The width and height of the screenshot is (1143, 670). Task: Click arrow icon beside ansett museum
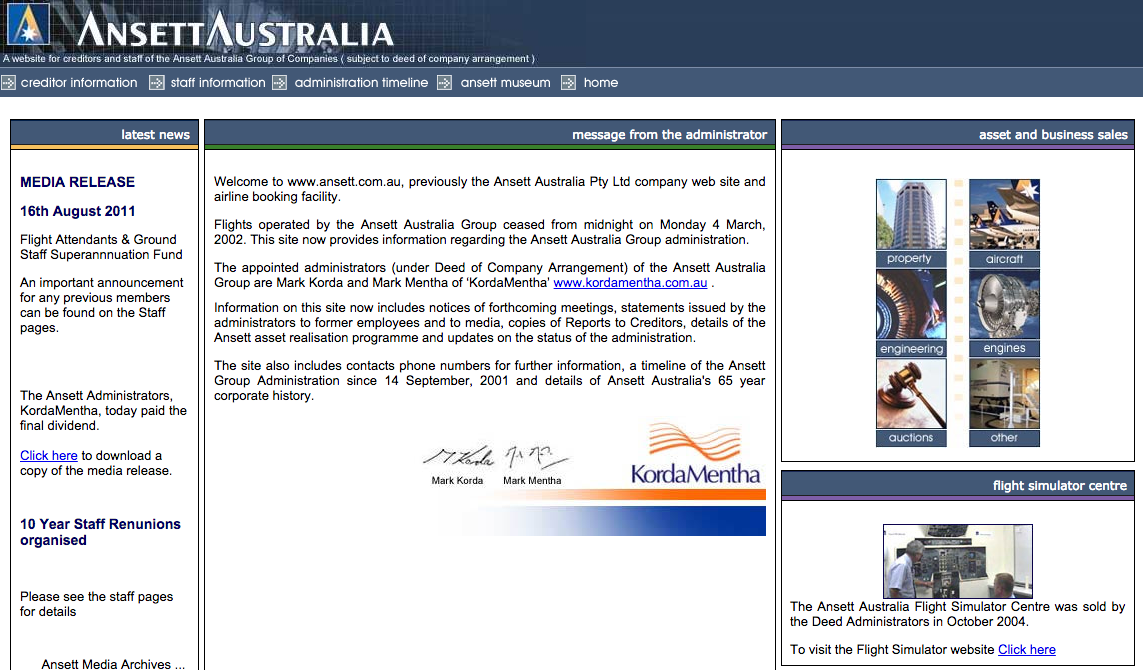[x=444, y=83]
